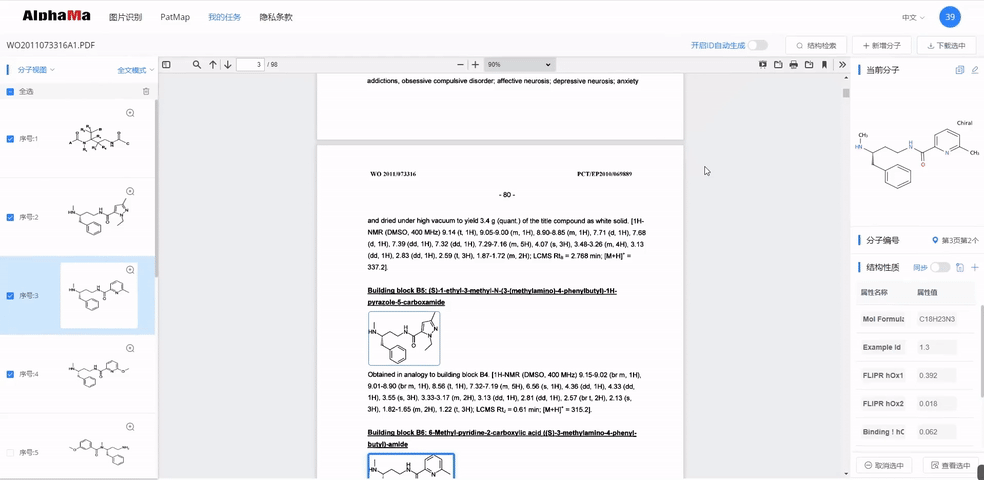Check molecule 序号:5
Image resolution: width=984 pixels, height=480 pixels.
[10, 452]
